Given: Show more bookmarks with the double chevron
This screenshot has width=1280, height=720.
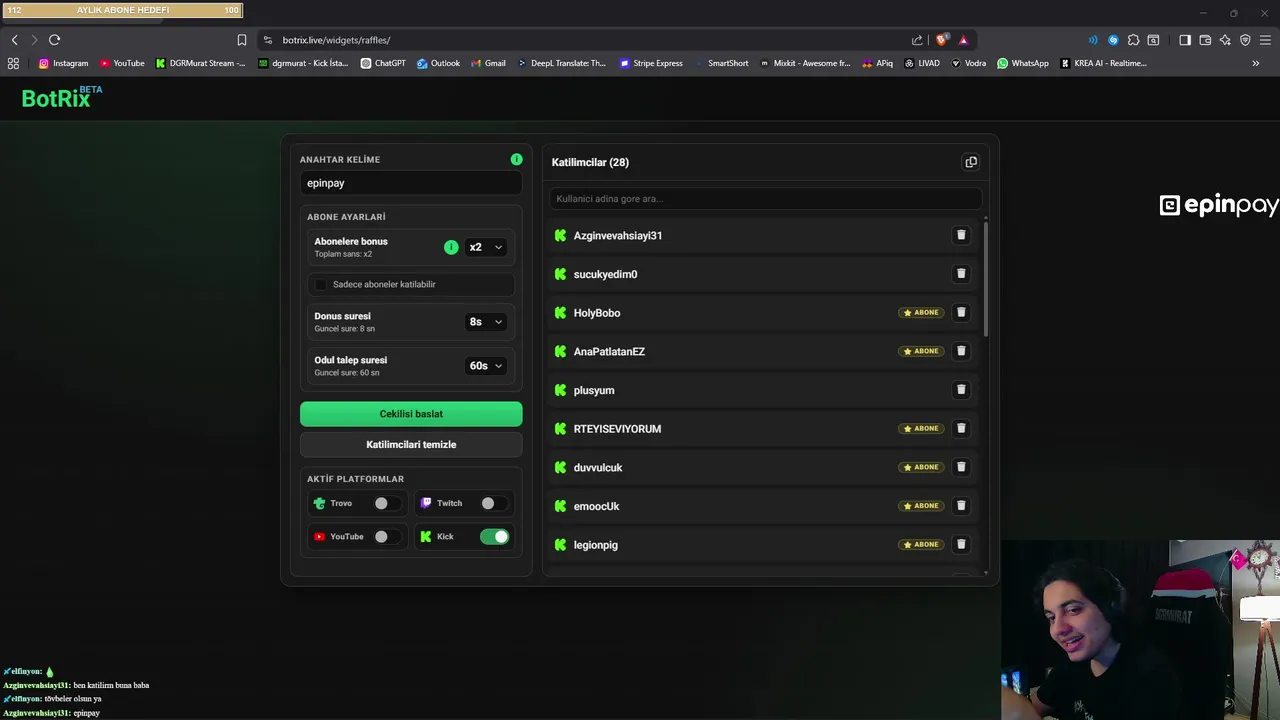Looking at the screenshot, I should click(x=1255, y=63).
